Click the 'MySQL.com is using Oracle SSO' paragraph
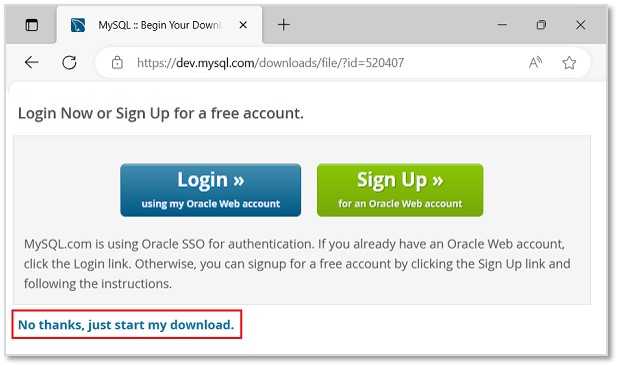Viewport: 619px width, 367px height. point(297,264)
